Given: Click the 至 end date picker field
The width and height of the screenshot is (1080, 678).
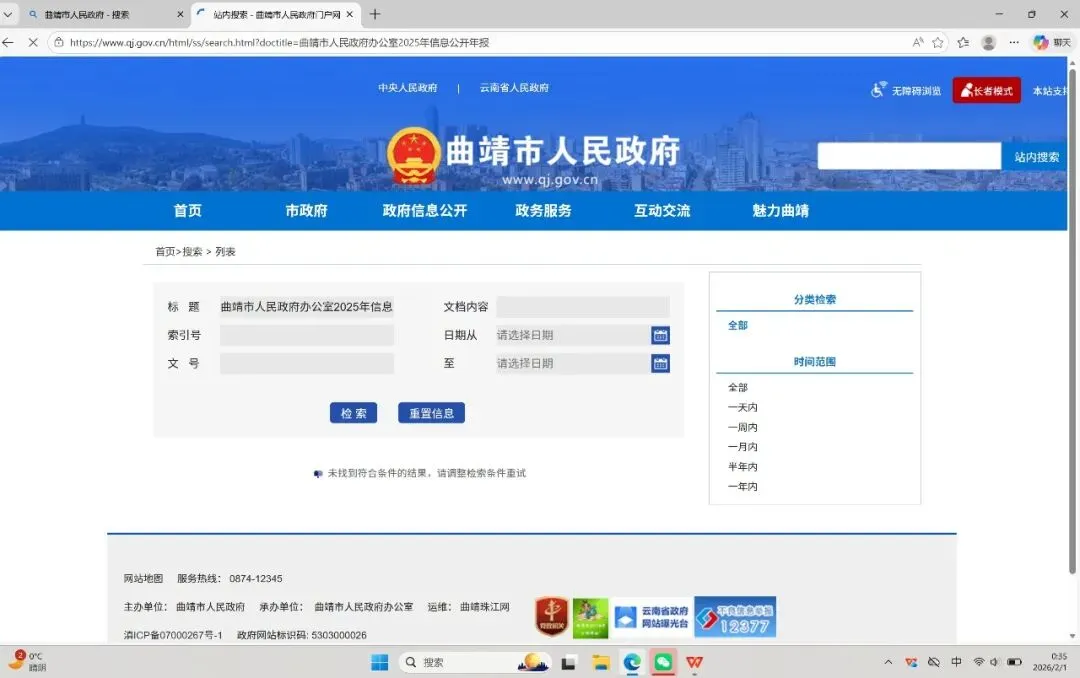Looking at the screenshot, I should 572,363.
